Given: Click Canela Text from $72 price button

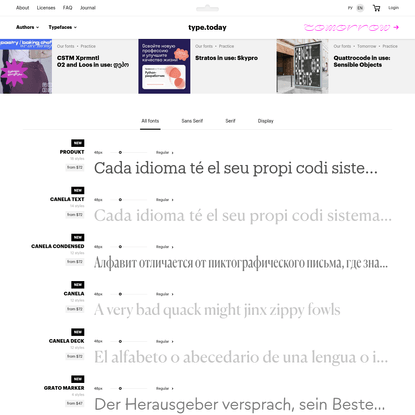Looking at the screenshot, I should tap(75, 215).
